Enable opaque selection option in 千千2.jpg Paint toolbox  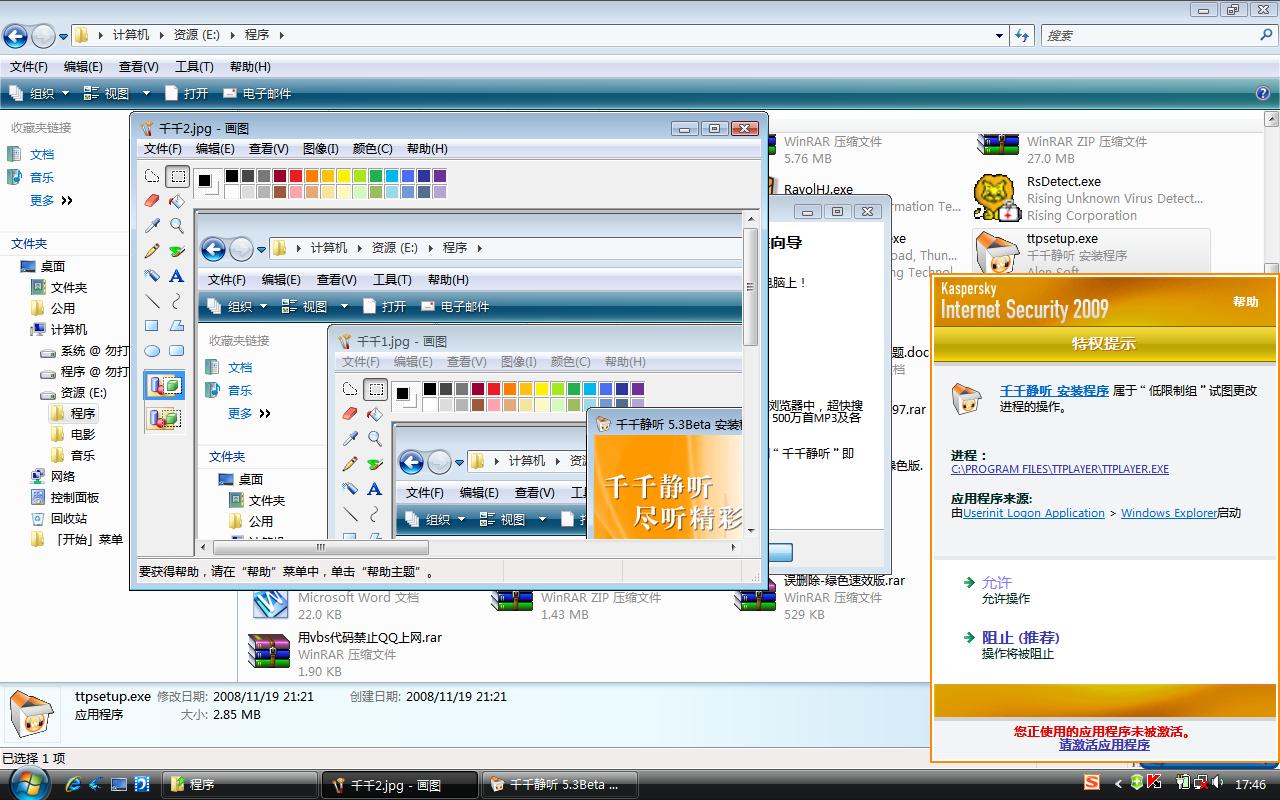tap(164, 385)
